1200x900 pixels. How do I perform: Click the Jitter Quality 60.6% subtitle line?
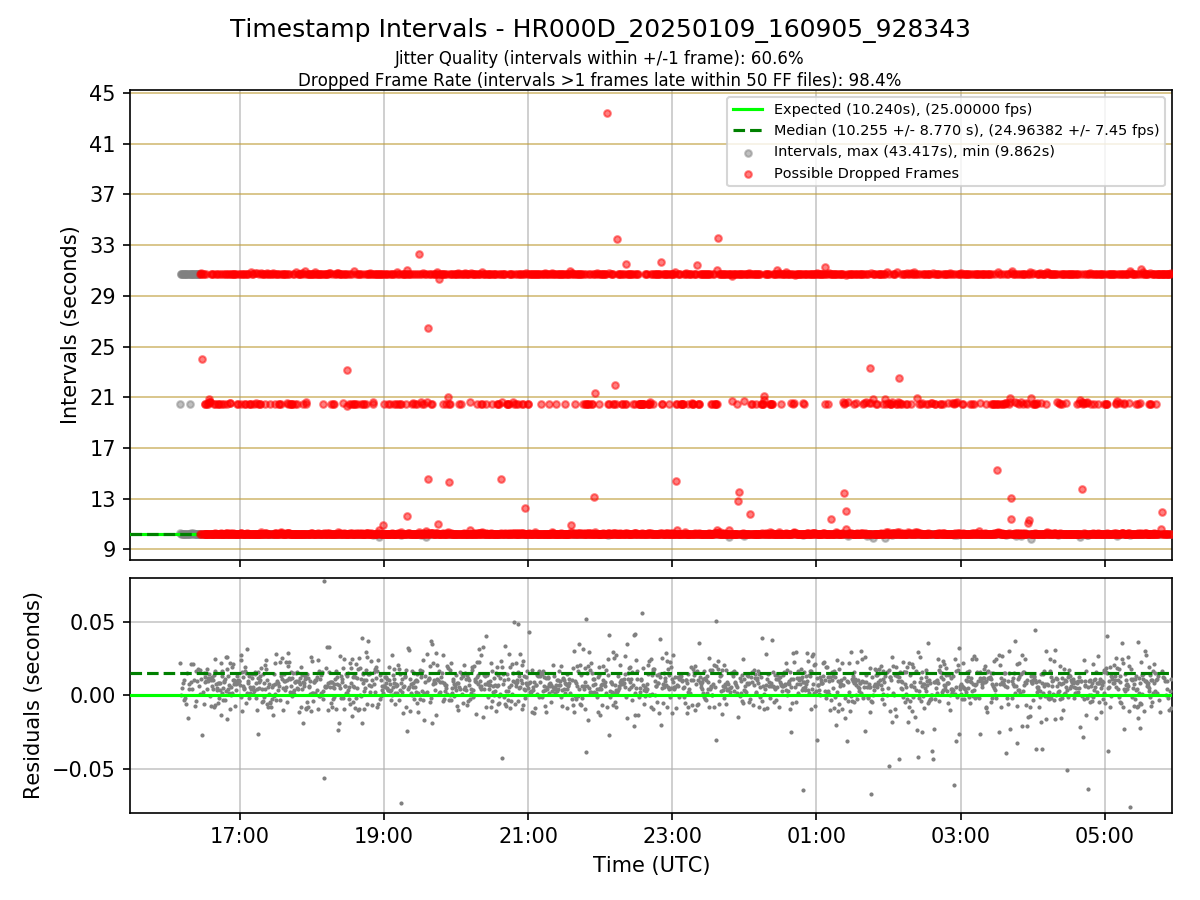[600, 58]
